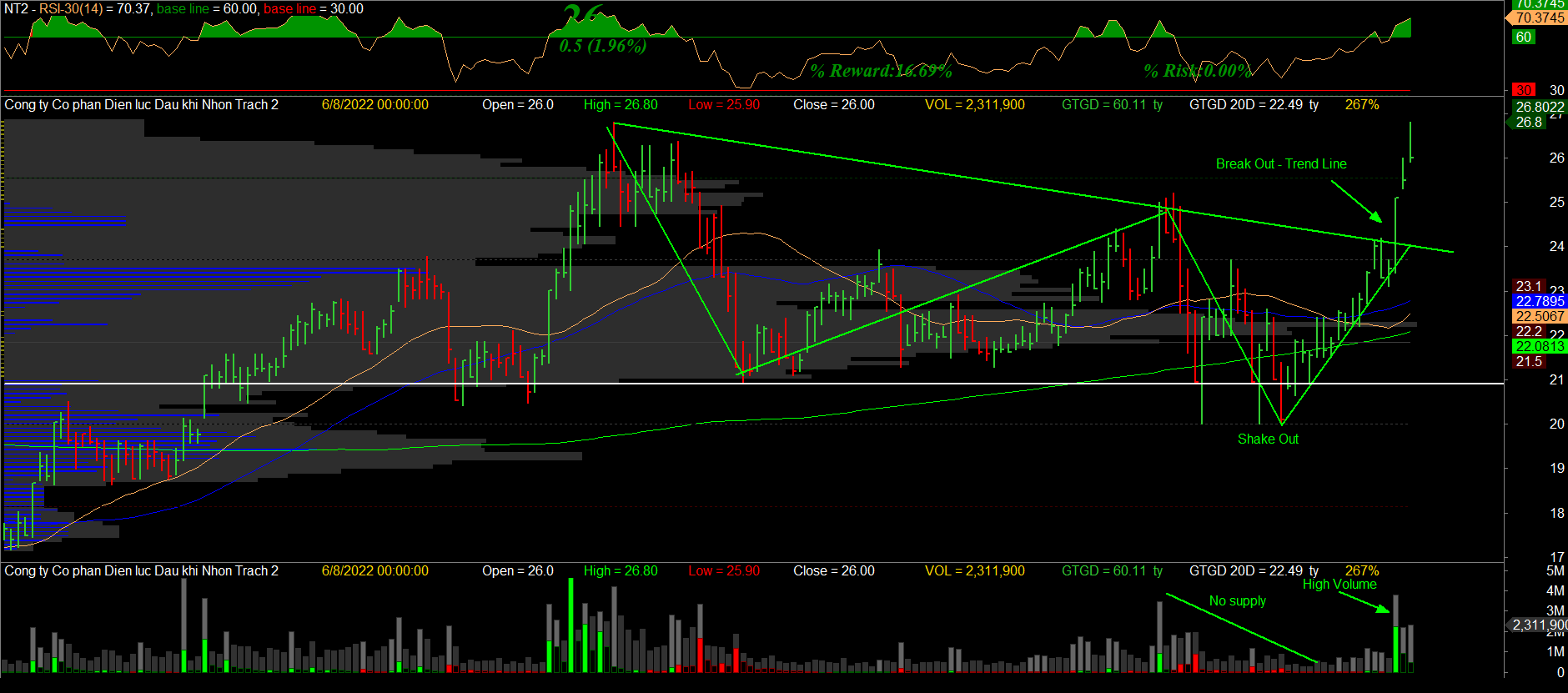Click the % Risk:0.00% text
The height and width of the screenshot is (693, 1568).
click(x=1197, y=72)
